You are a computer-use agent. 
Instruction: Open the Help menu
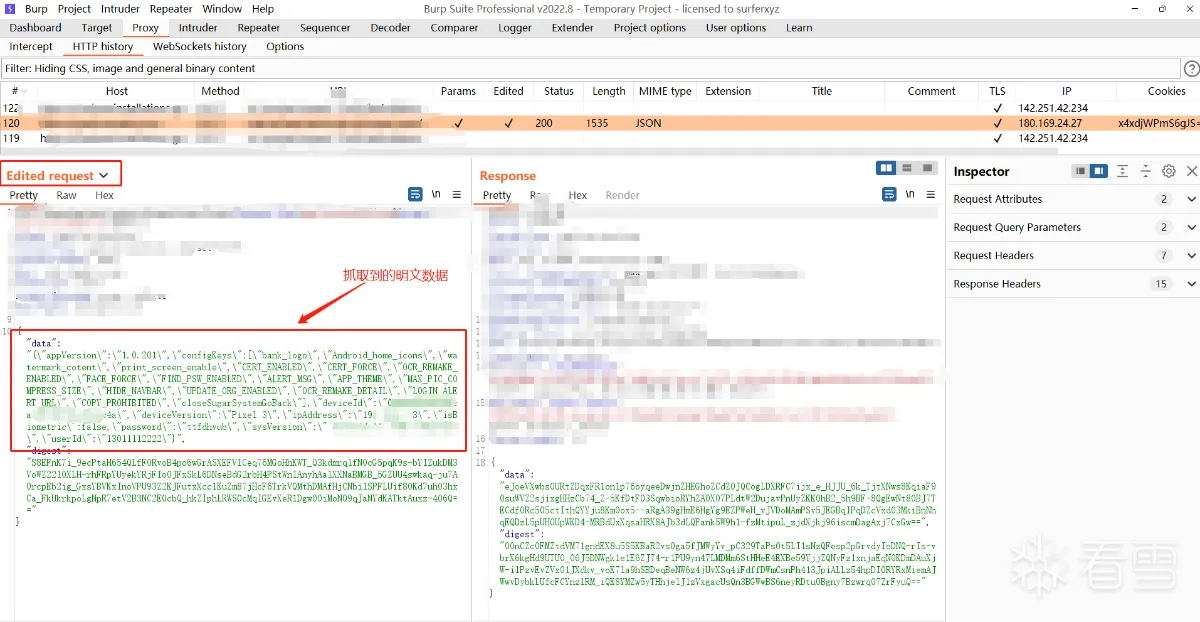click(x=263, y=8)
